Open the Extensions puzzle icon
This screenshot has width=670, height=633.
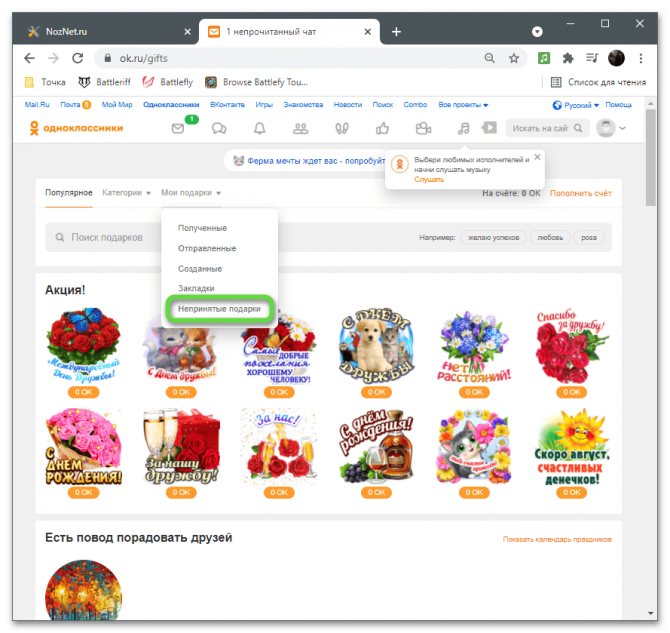pos(567,58)
